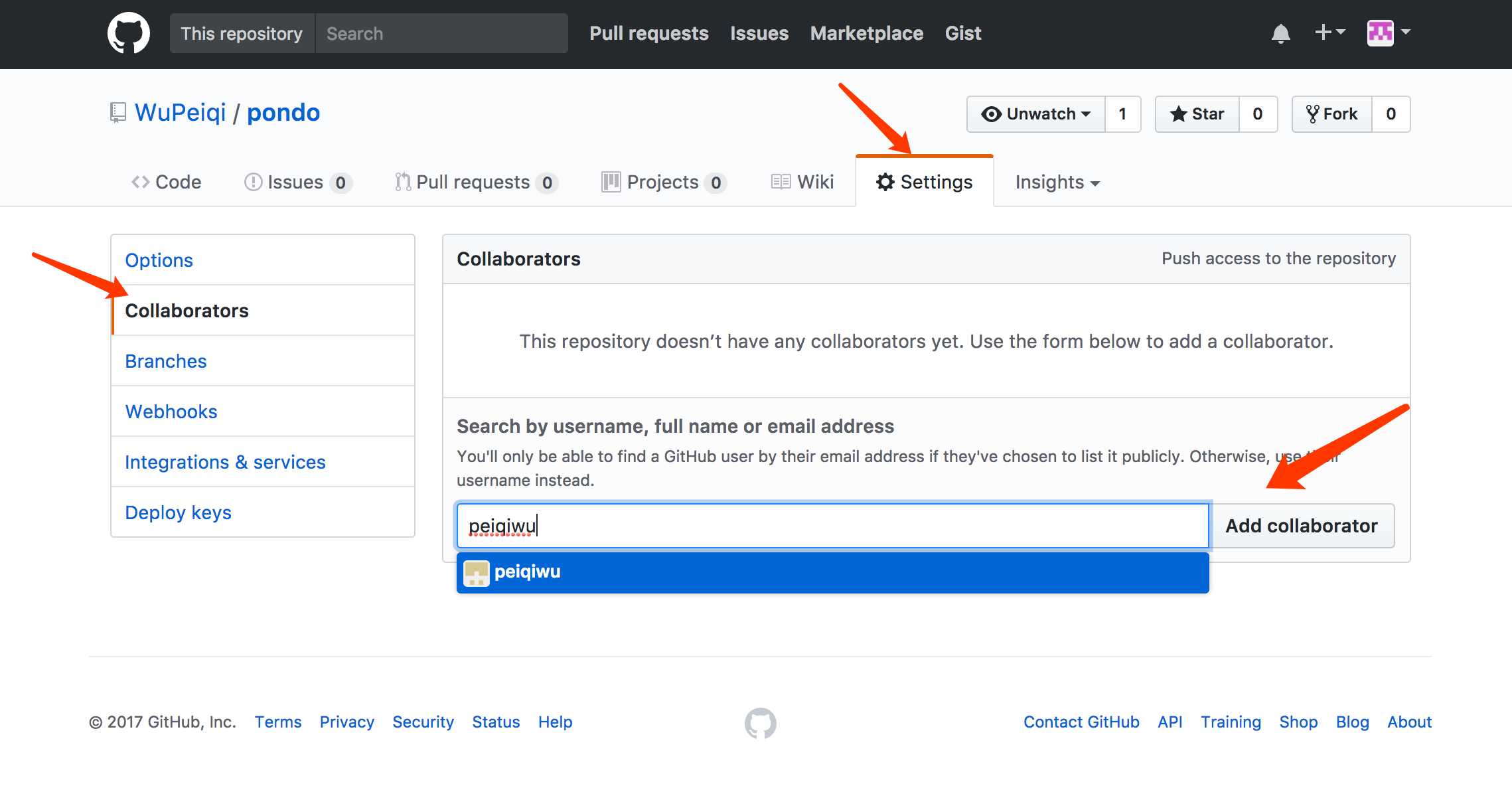Click the peiqiwu avatar in suggestion
The image size is (1512, 786).
click(476, 573)
